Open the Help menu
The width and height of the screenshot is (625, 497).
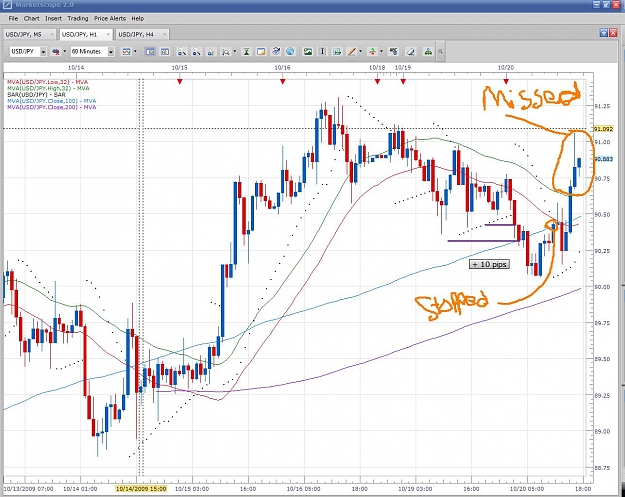click(x=138, y=18)
